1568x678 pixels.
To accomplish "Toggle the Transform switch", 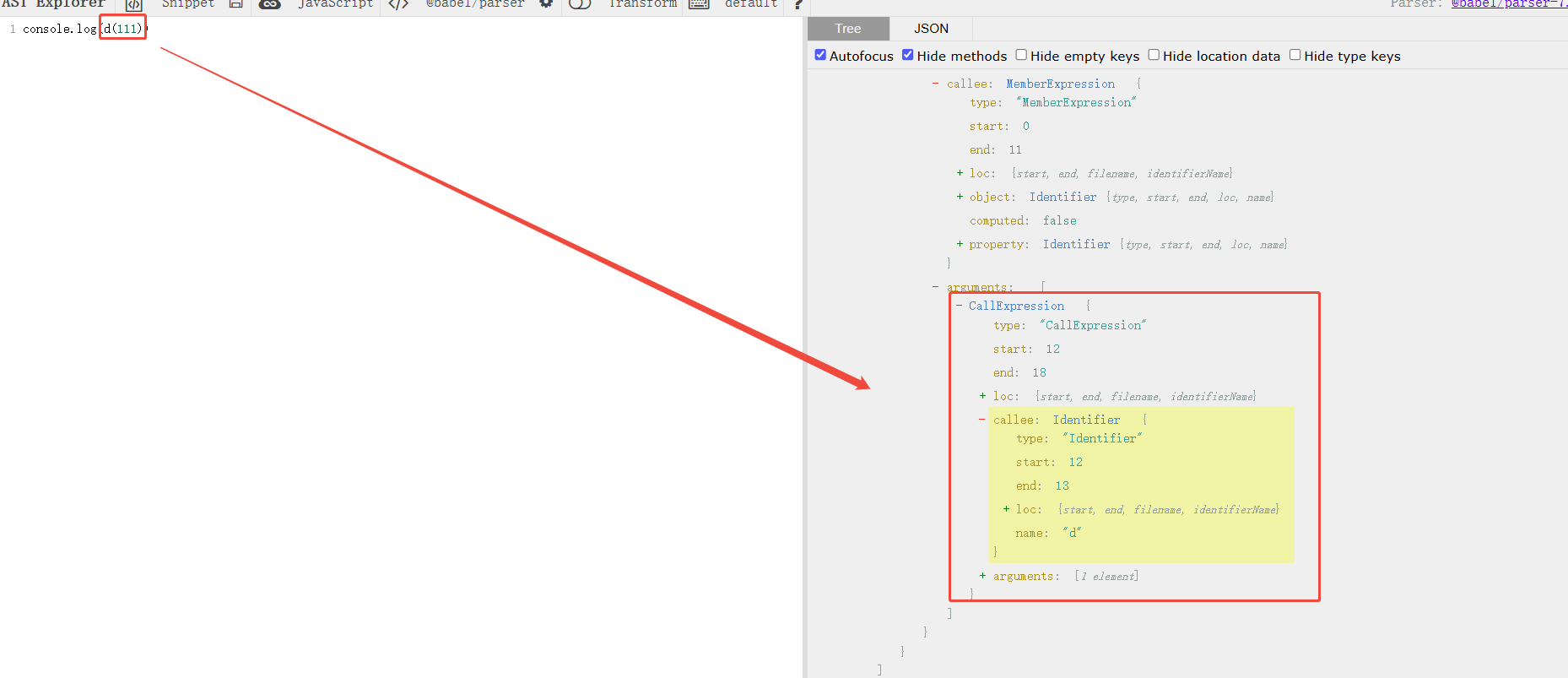I will [x=580, y=4].
